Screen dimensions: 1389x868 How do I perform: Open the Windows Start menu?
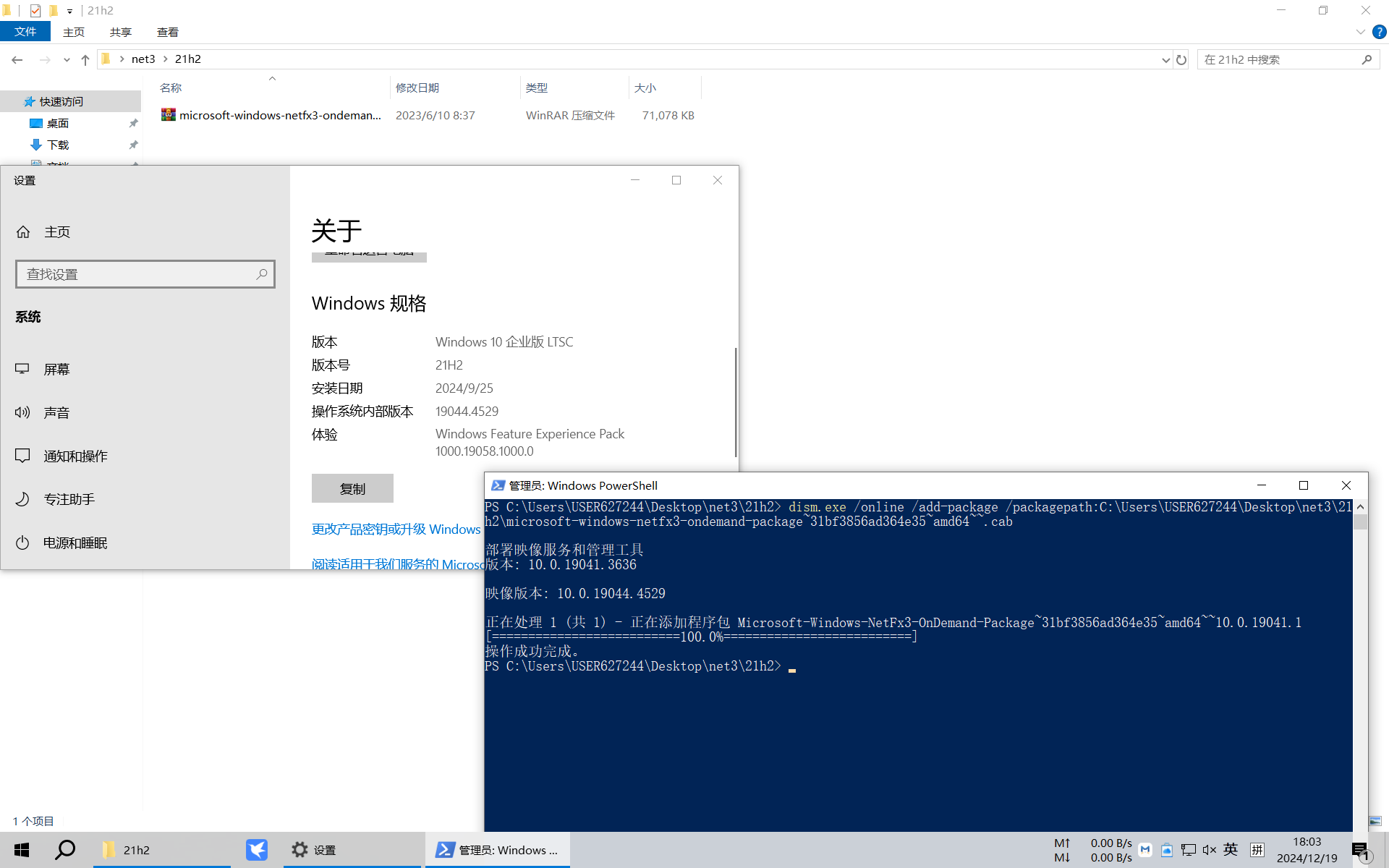click(x=22, y=850)
